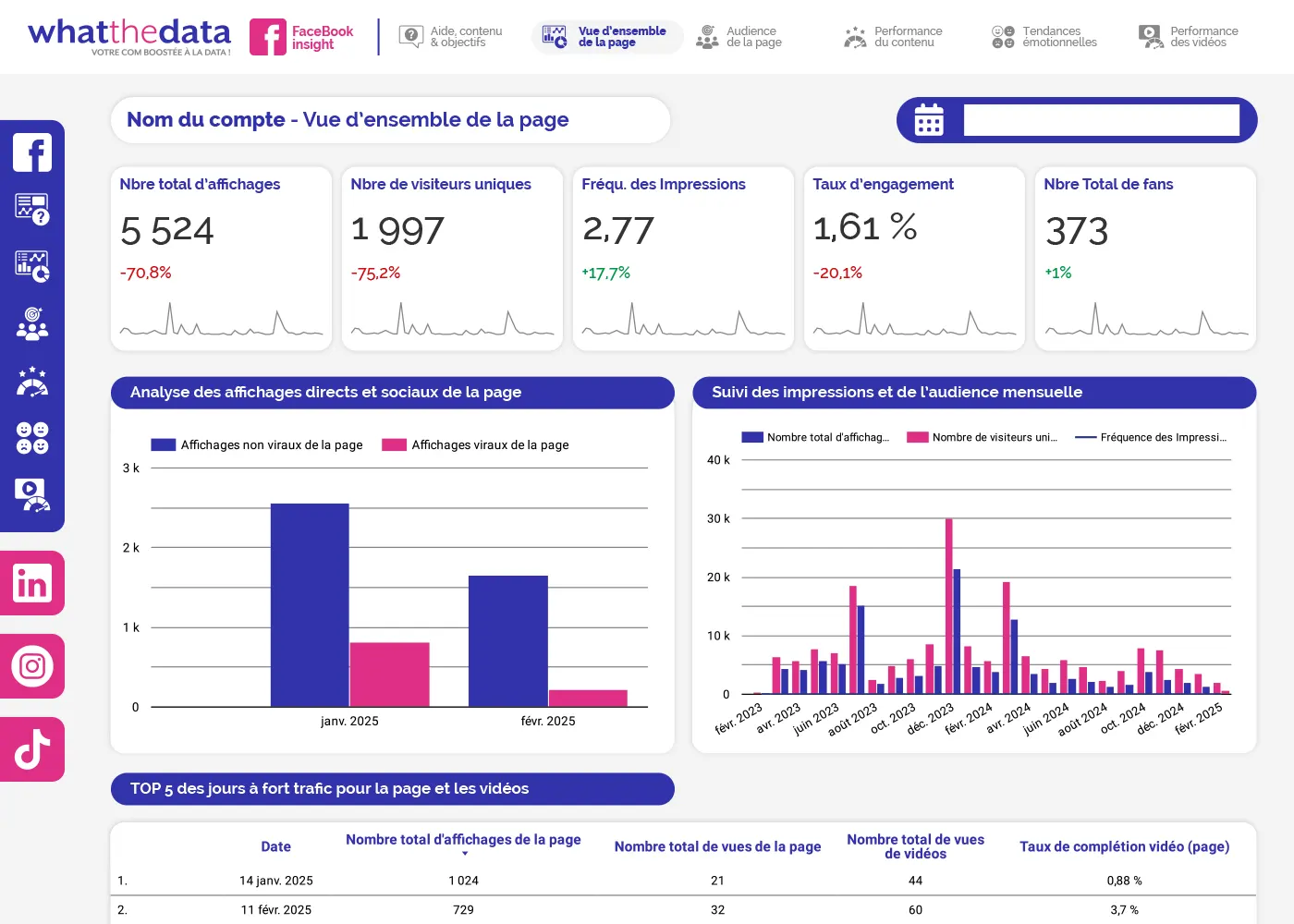Open the page audience sidebar icon
The width and height of the screenshot is (1294, 924).
(32, 323)
